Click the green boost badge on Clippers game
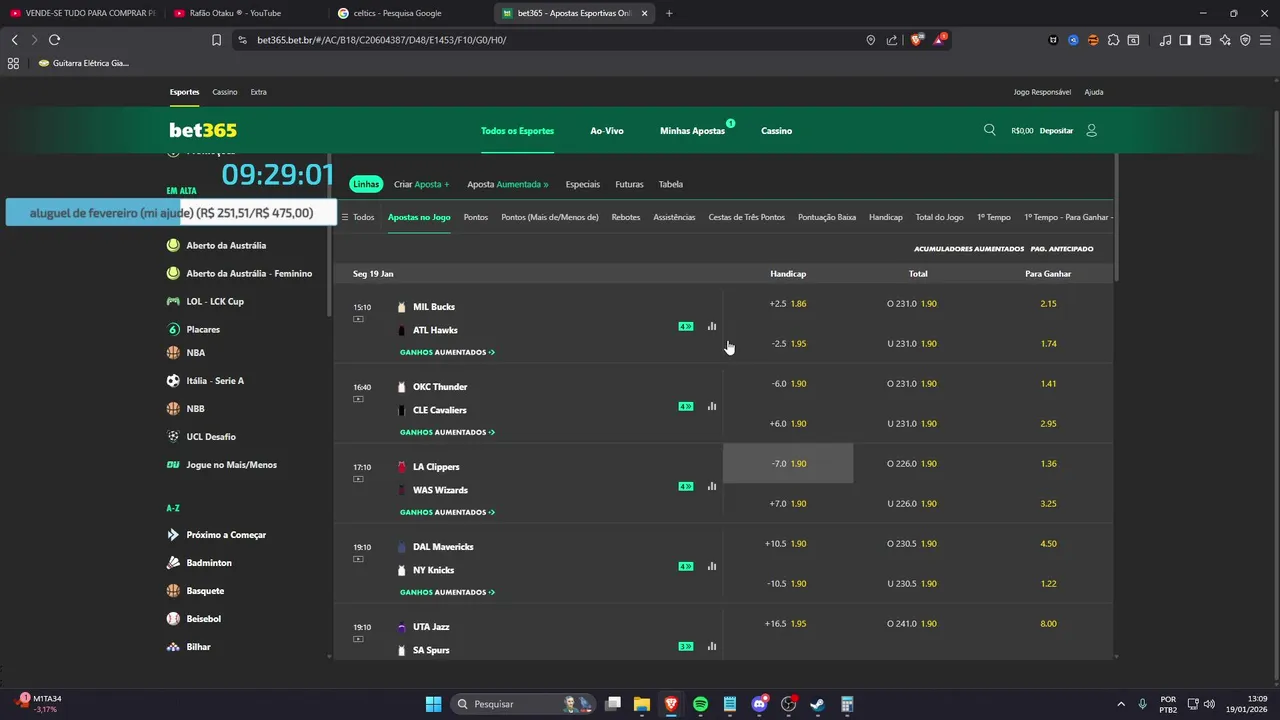The width and height of the screenshot is (1280, 720). [x=686, y=486]
